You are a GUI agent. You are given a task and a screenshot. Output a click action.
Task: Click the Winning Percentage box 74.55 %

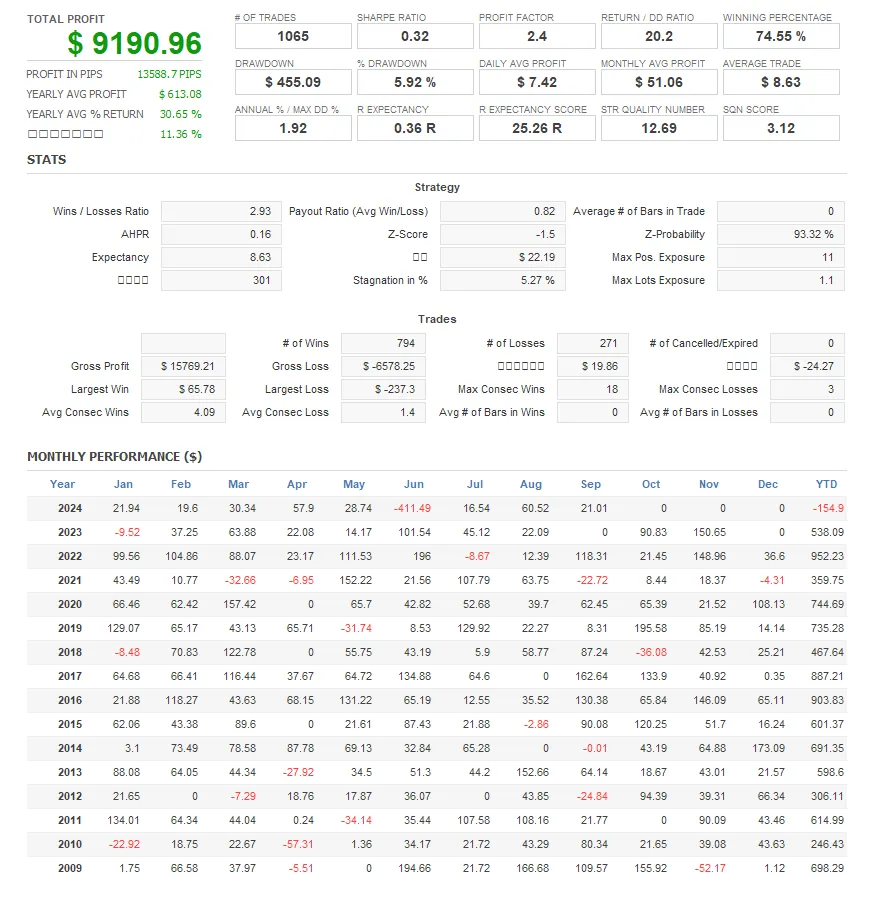pos(781,36)
